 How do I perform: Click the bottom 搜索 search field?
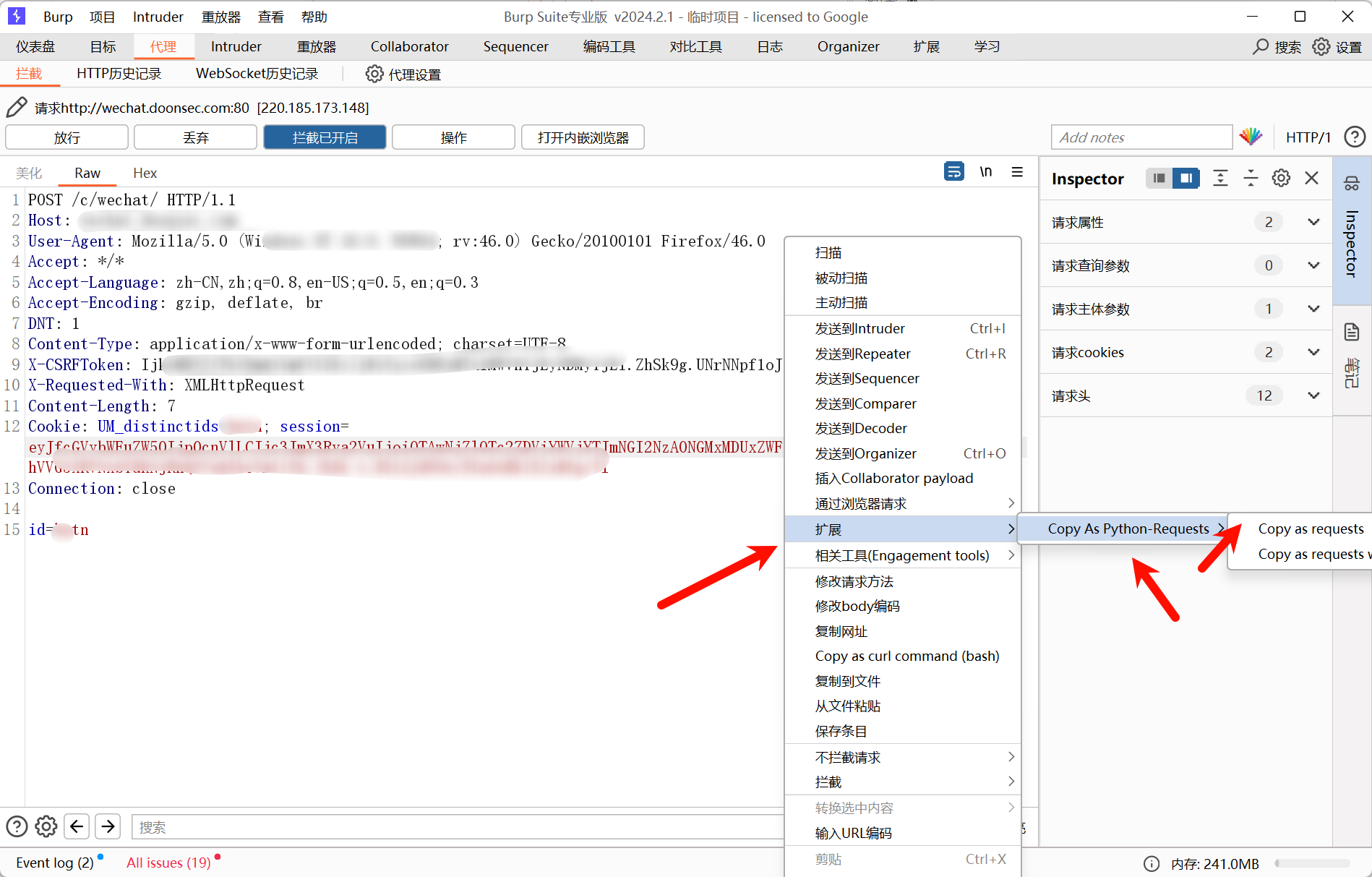coord(458,827)
